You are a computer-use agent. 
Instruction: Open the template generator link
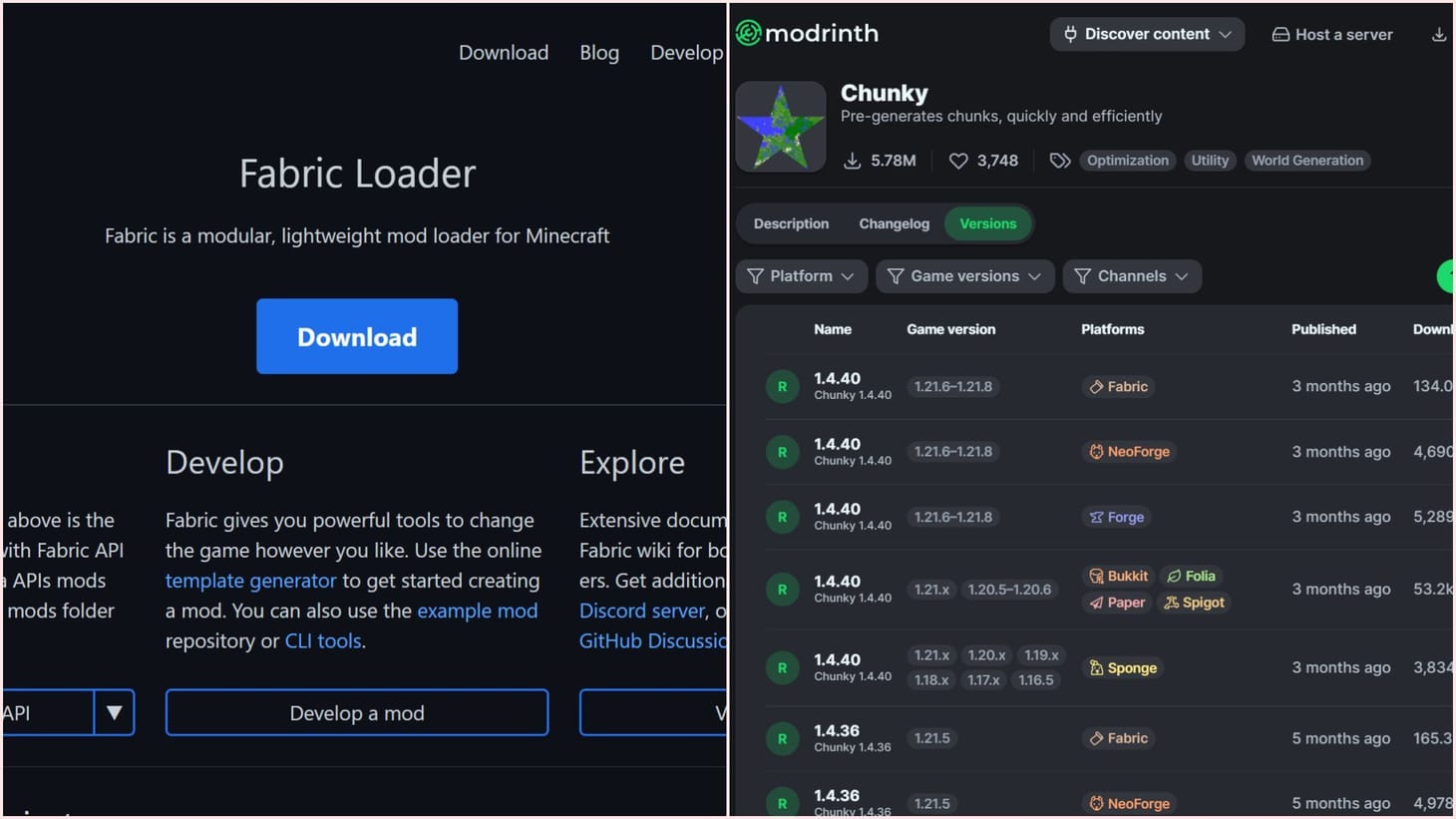250,580
